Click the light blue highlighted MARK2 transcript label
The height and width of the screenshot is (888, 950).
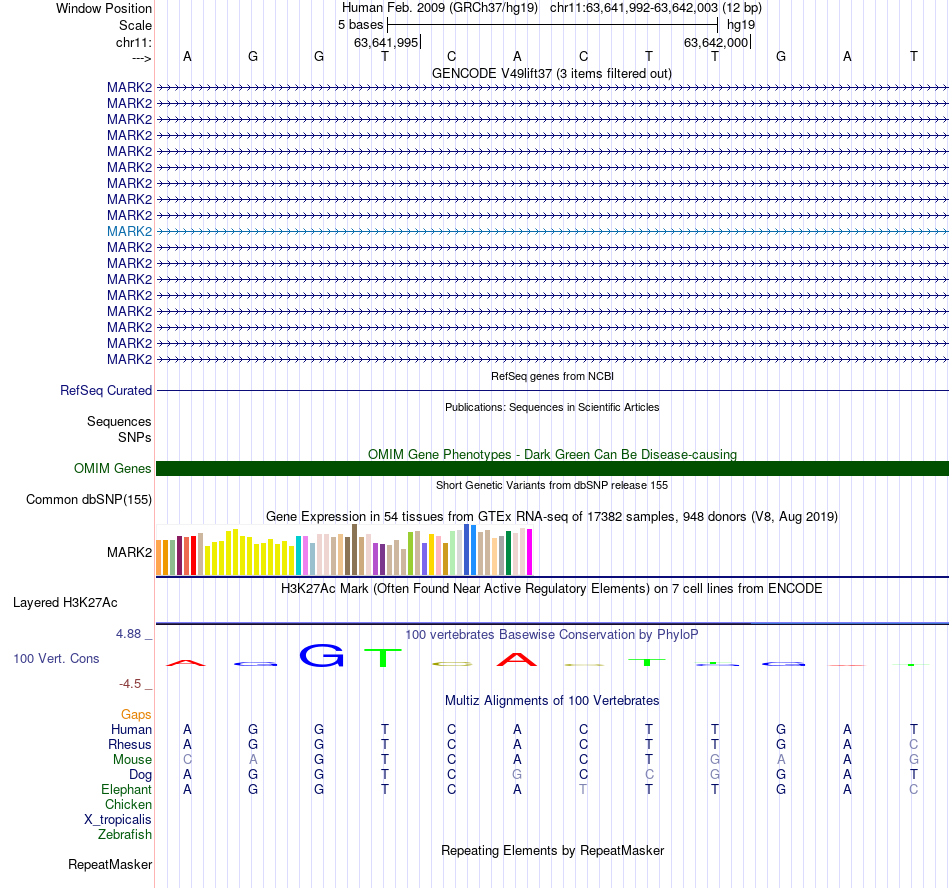click(129, 231)
